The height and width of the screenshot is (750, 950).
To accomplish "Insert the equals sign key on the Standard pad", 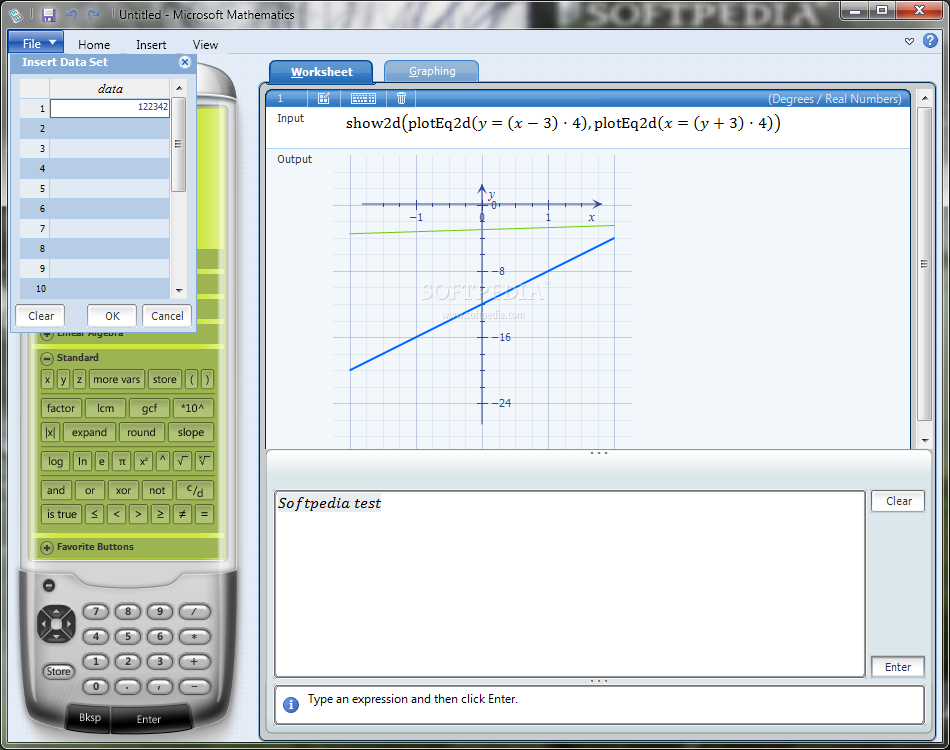I will (x=204, y=514).
